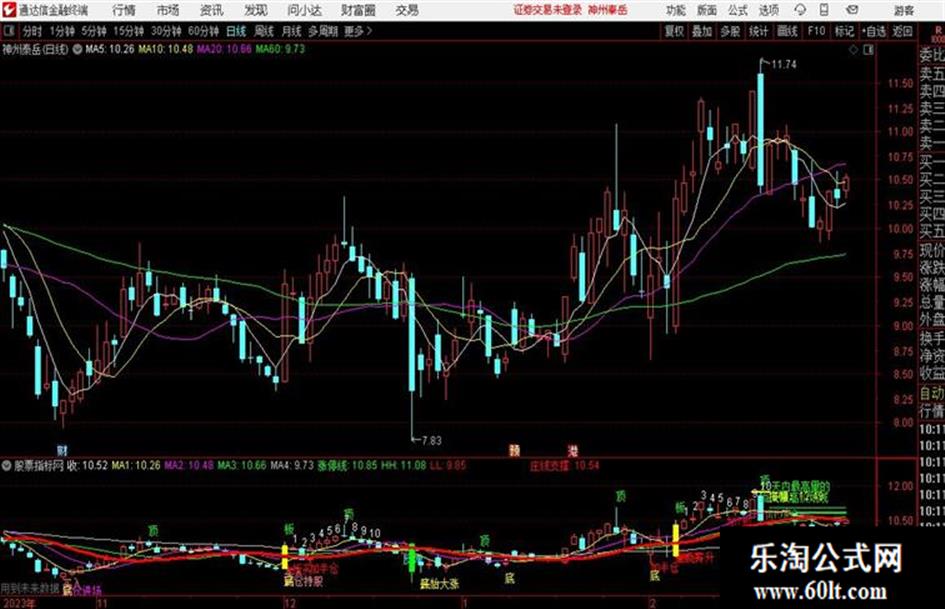945x609 pixels.
Task: Click MA10: 10.48 indicator value
Action: (x=166, y=49)
